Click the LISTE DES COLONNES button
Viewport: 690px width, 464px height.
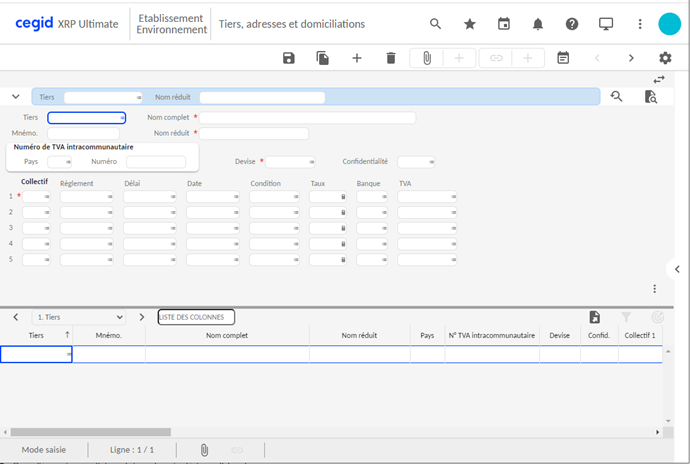coord(196,317)
